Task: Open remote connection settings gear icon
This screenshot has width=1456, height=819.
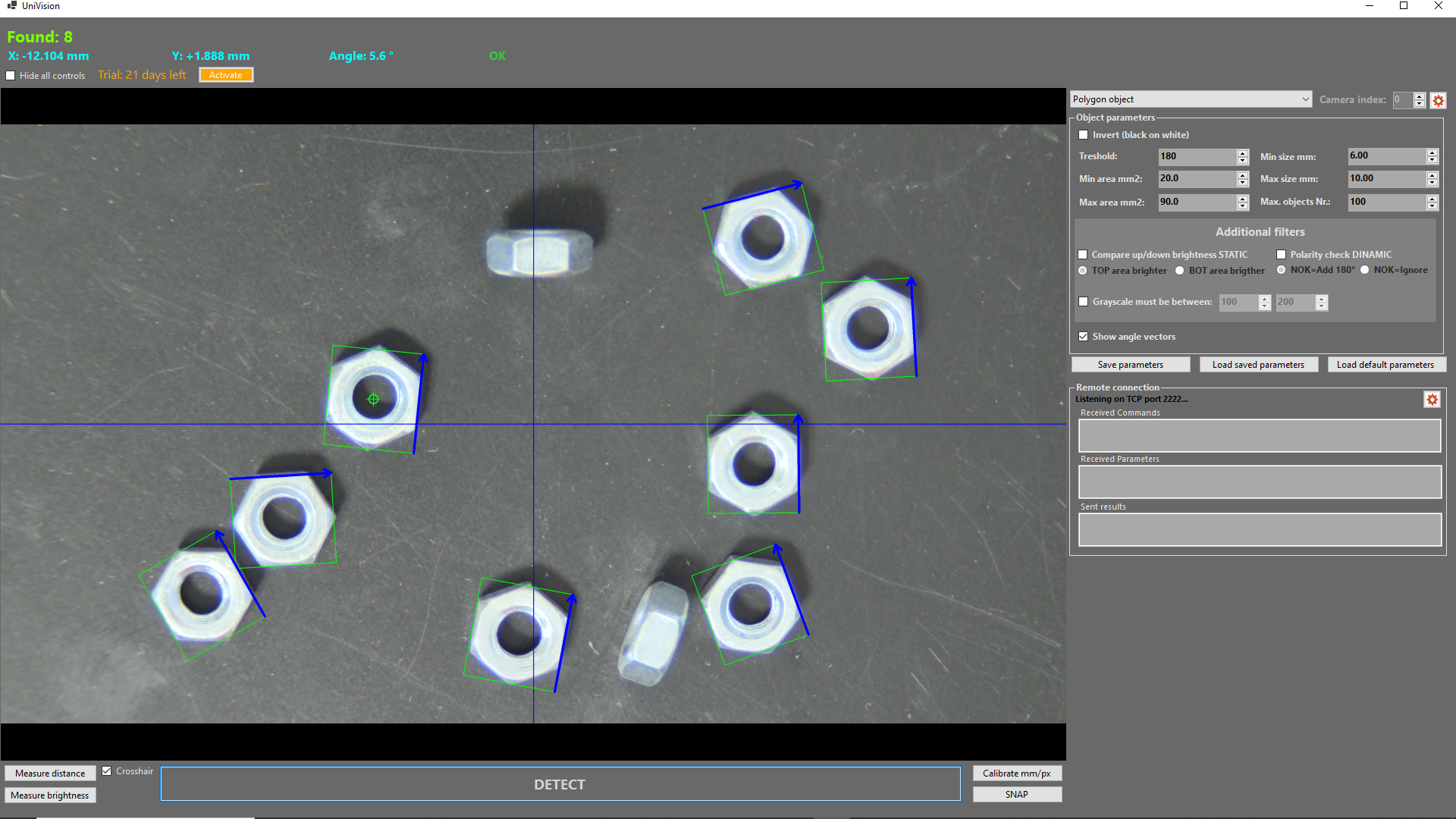Action: click(x=1432, y=400)
